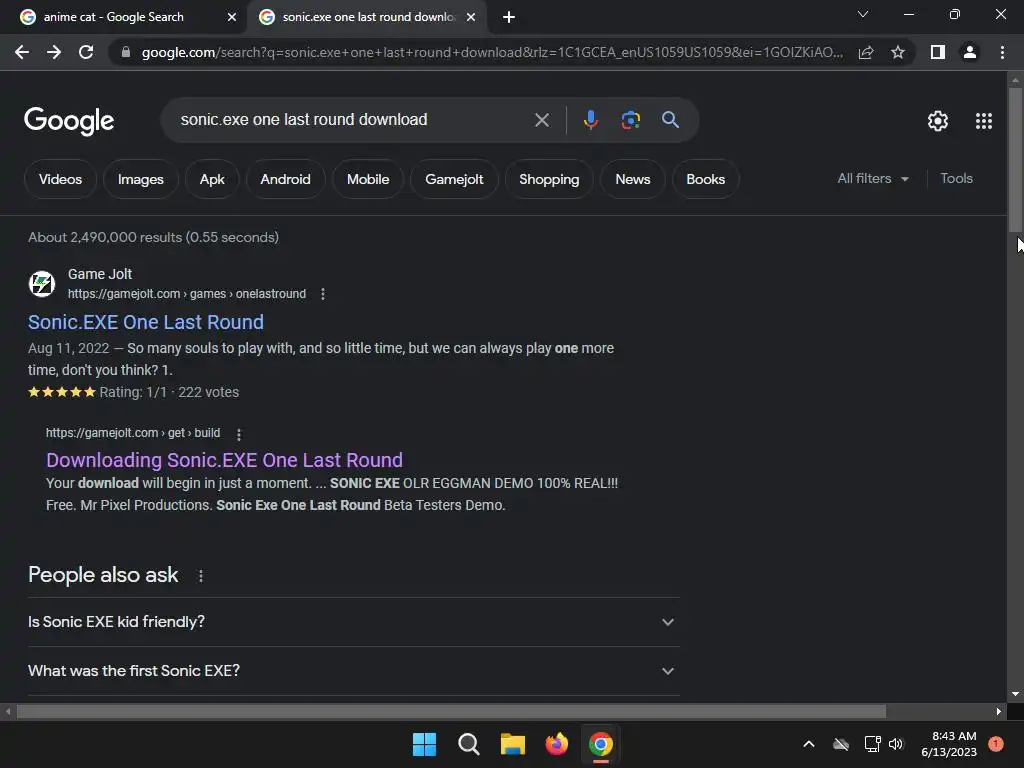Launch Firefox from taskbar
Image resolution: width=1024 pixels, height=768 pixels.
click(556, 744)
